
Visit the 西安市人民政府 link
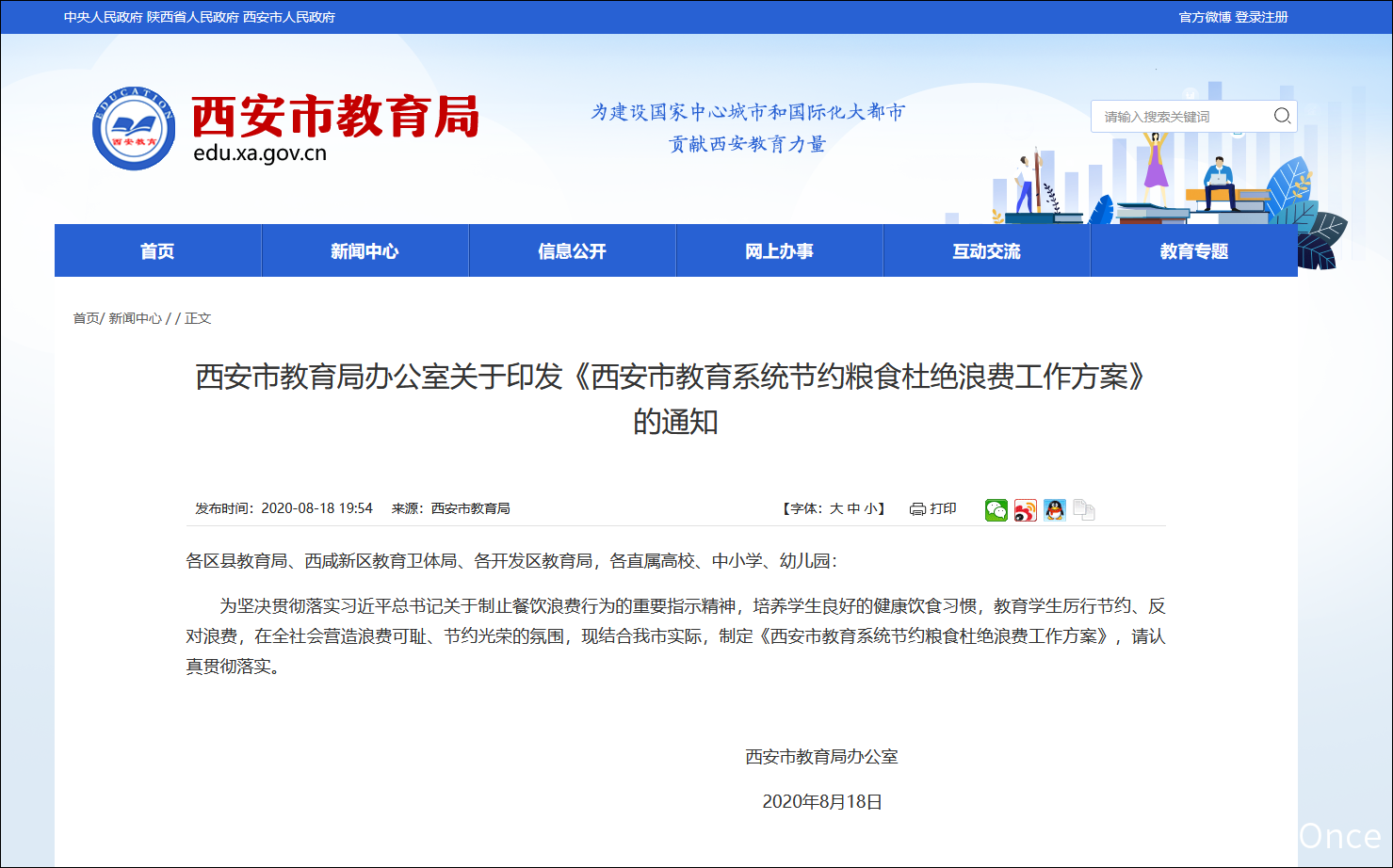click(289, 17)
